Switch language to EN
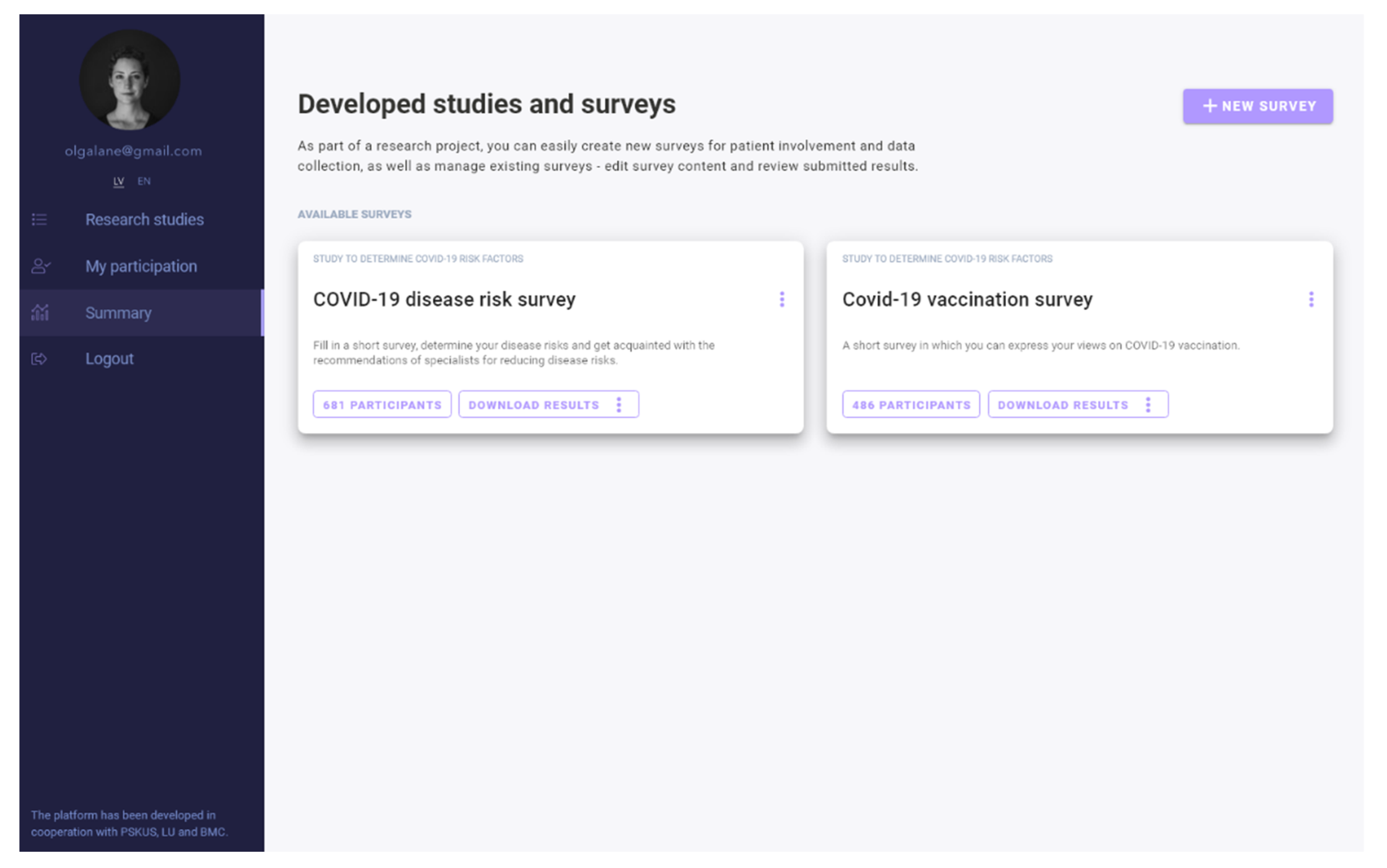The width and height of the screenshot is (1387, 868). [144, 181]
